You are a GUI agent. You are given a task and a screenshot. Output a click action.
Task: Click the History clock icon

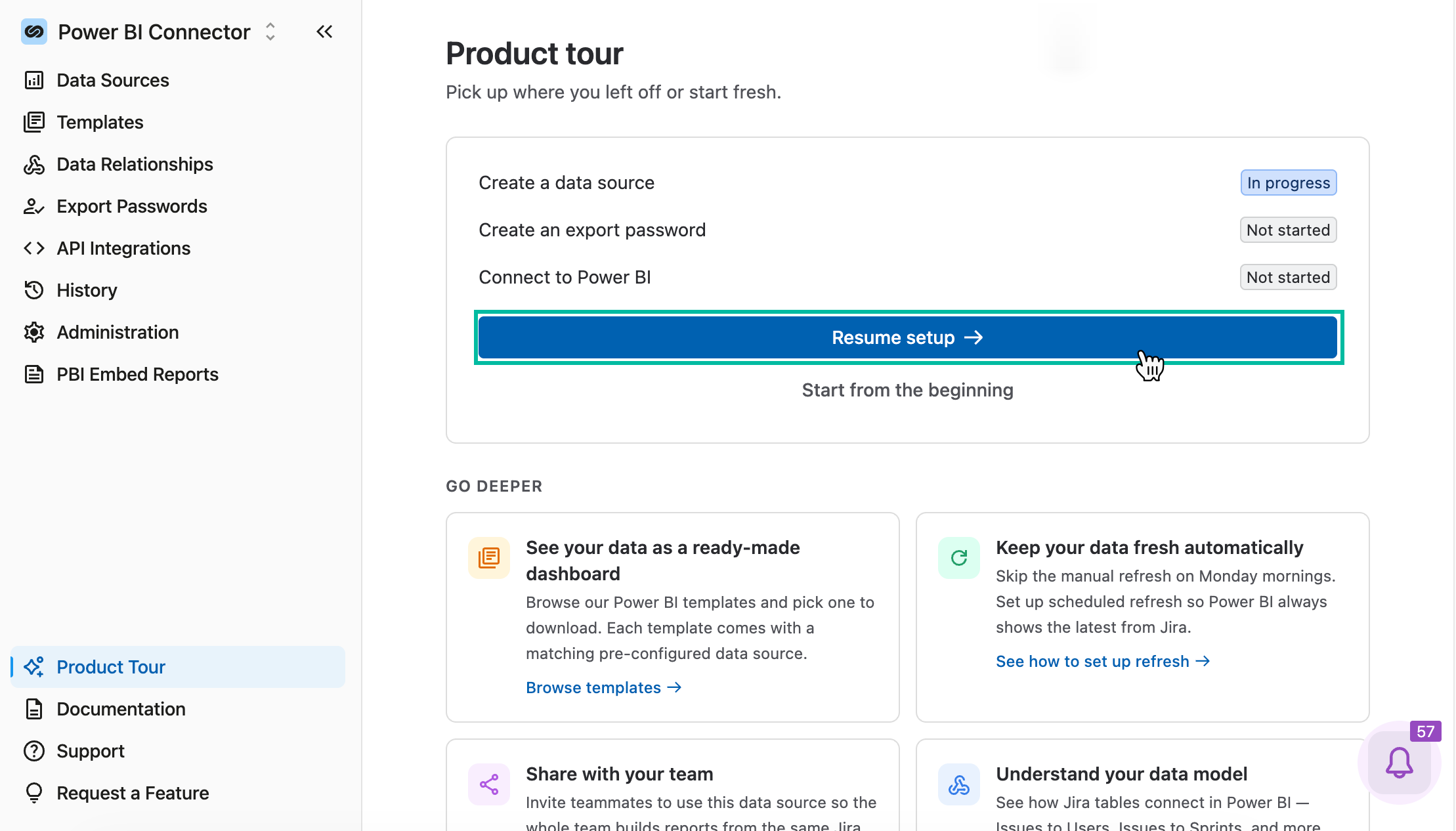(x=34, y=290)
